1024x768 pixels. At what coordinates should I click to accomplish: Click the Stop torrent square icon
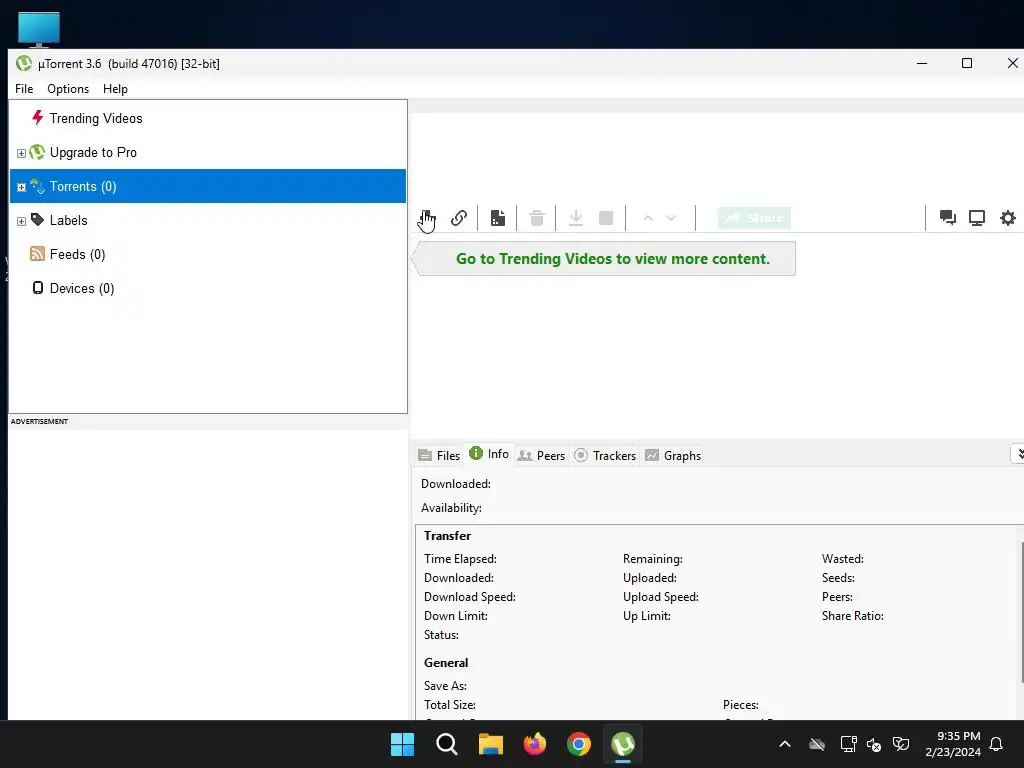(x=606, y=218)
